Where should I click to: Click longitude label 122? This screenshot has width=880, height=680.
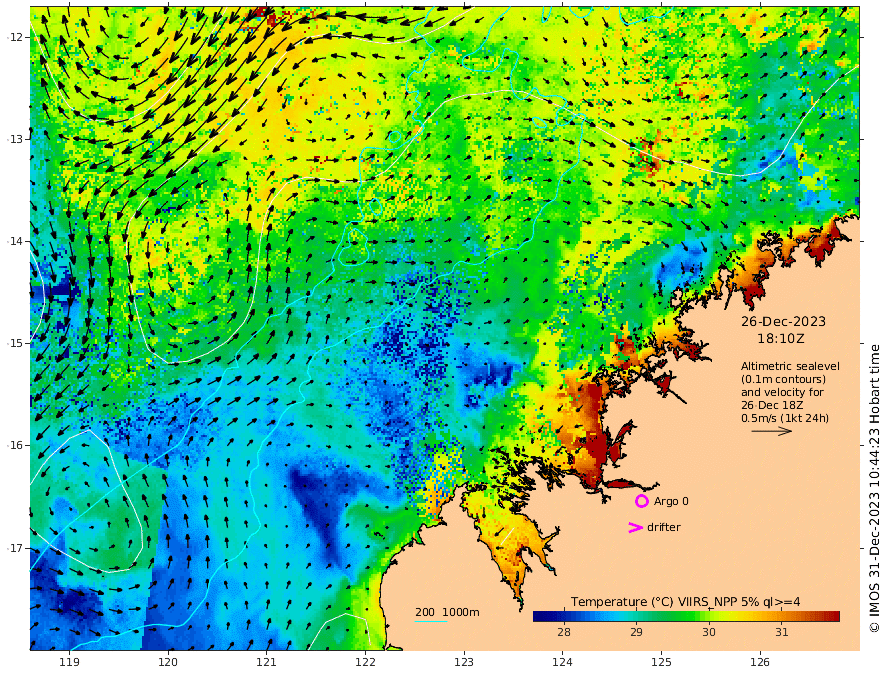coord(365,663)
